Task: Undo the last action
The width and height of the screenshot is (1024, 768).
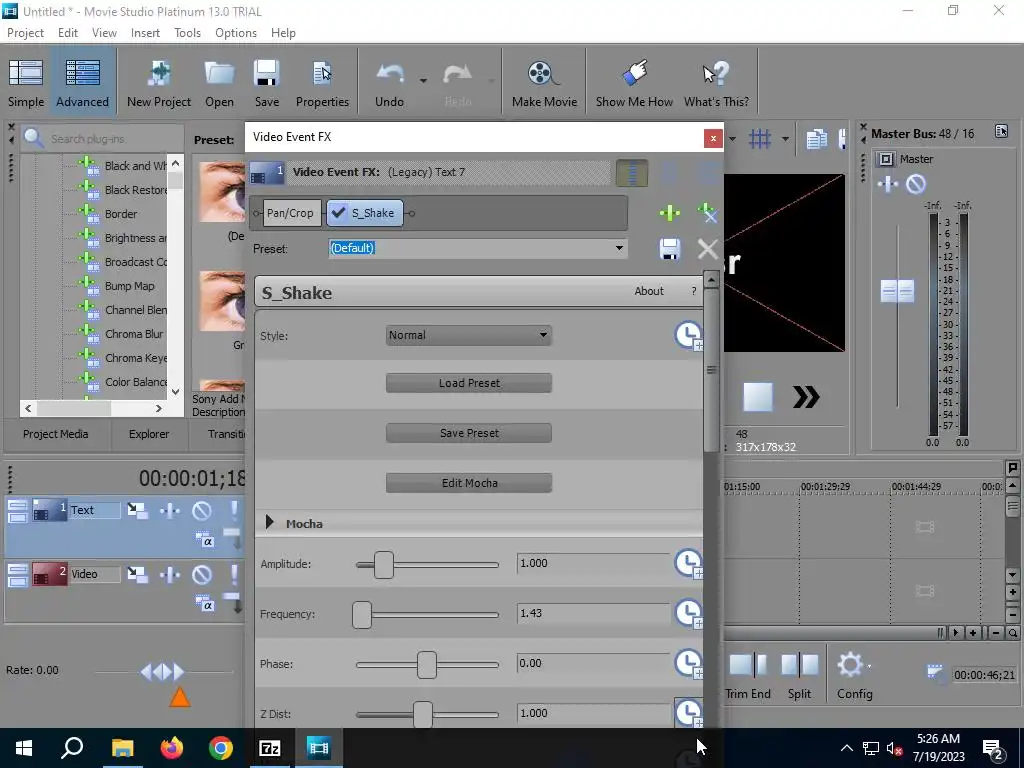Action: pos(389,83)
